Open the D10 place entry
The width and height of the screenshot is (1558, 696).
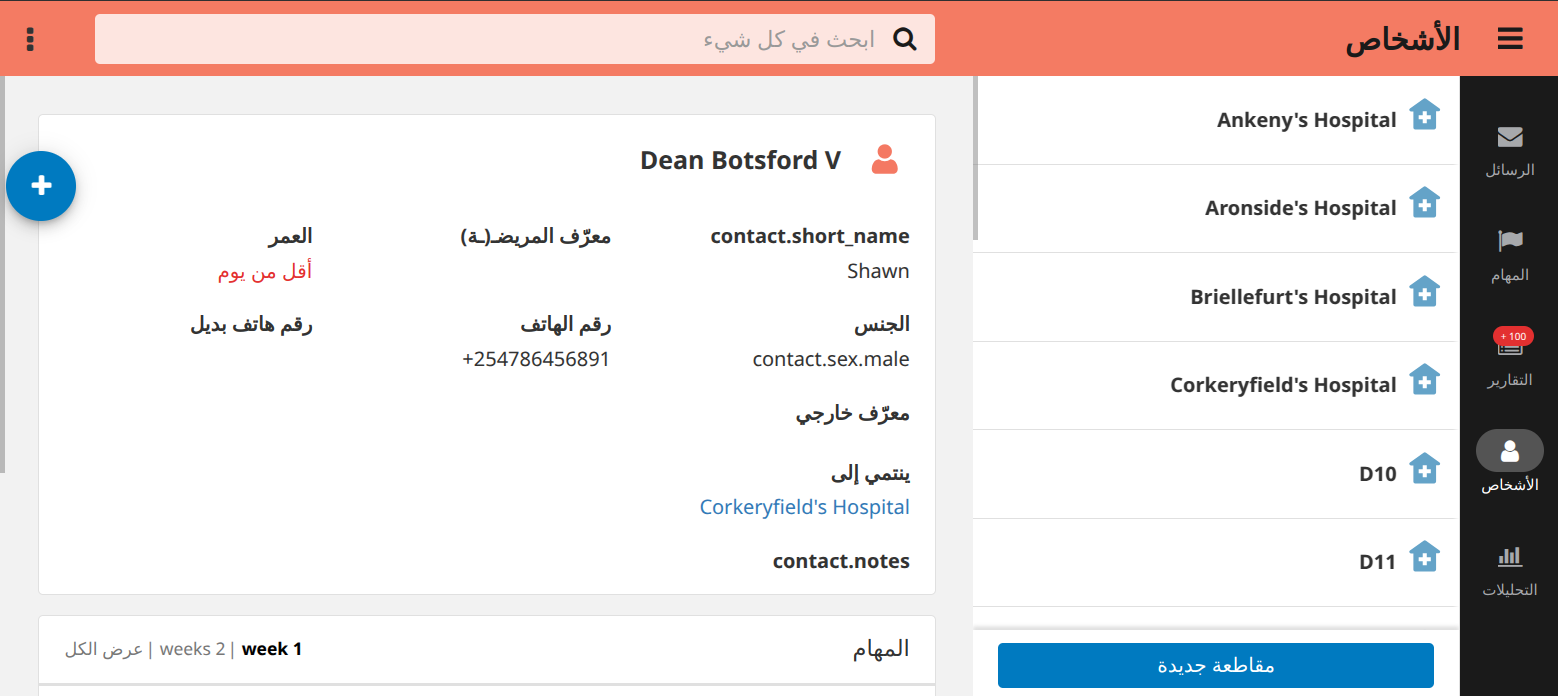pyautogui.click(x=1215, y=474)
